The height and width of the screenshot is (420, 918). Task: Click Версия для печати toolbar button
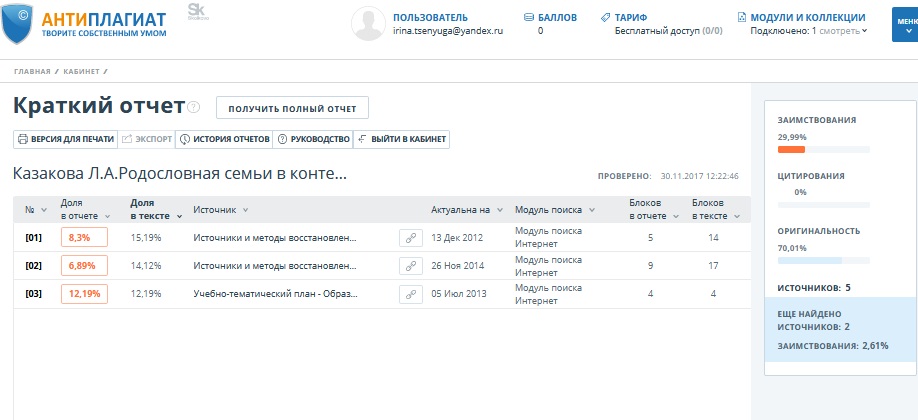click(x=65, y=139)
